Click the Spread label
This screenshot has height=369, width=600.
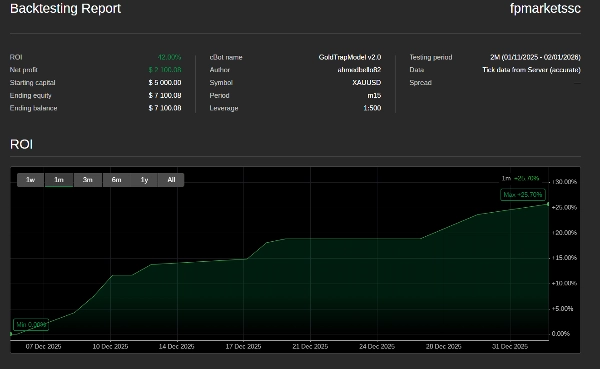421,83
